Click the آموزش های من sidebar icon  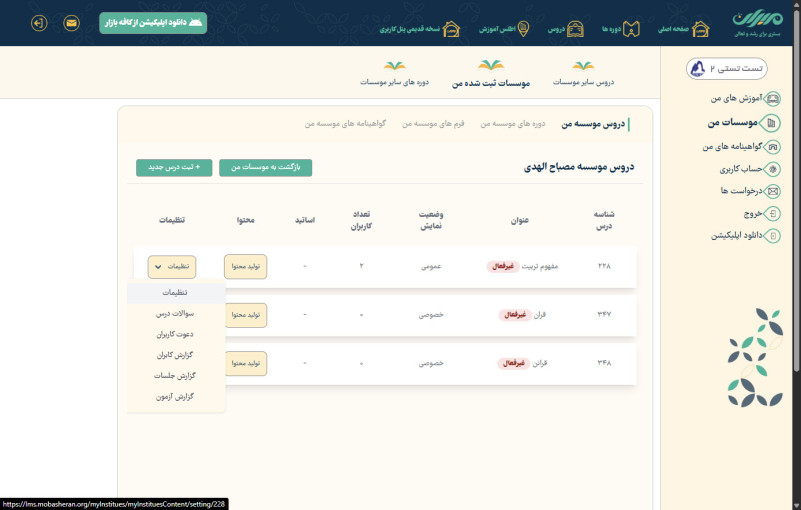[x=772, y=99]
